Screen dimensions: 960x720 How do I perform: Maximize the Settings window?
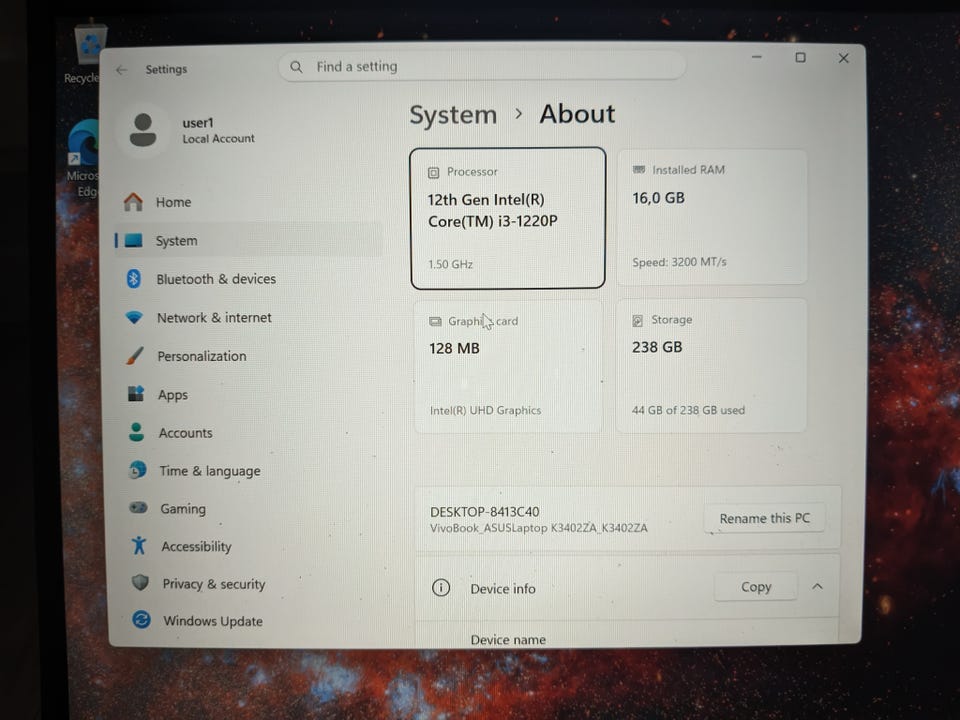(x=800, y=58)
